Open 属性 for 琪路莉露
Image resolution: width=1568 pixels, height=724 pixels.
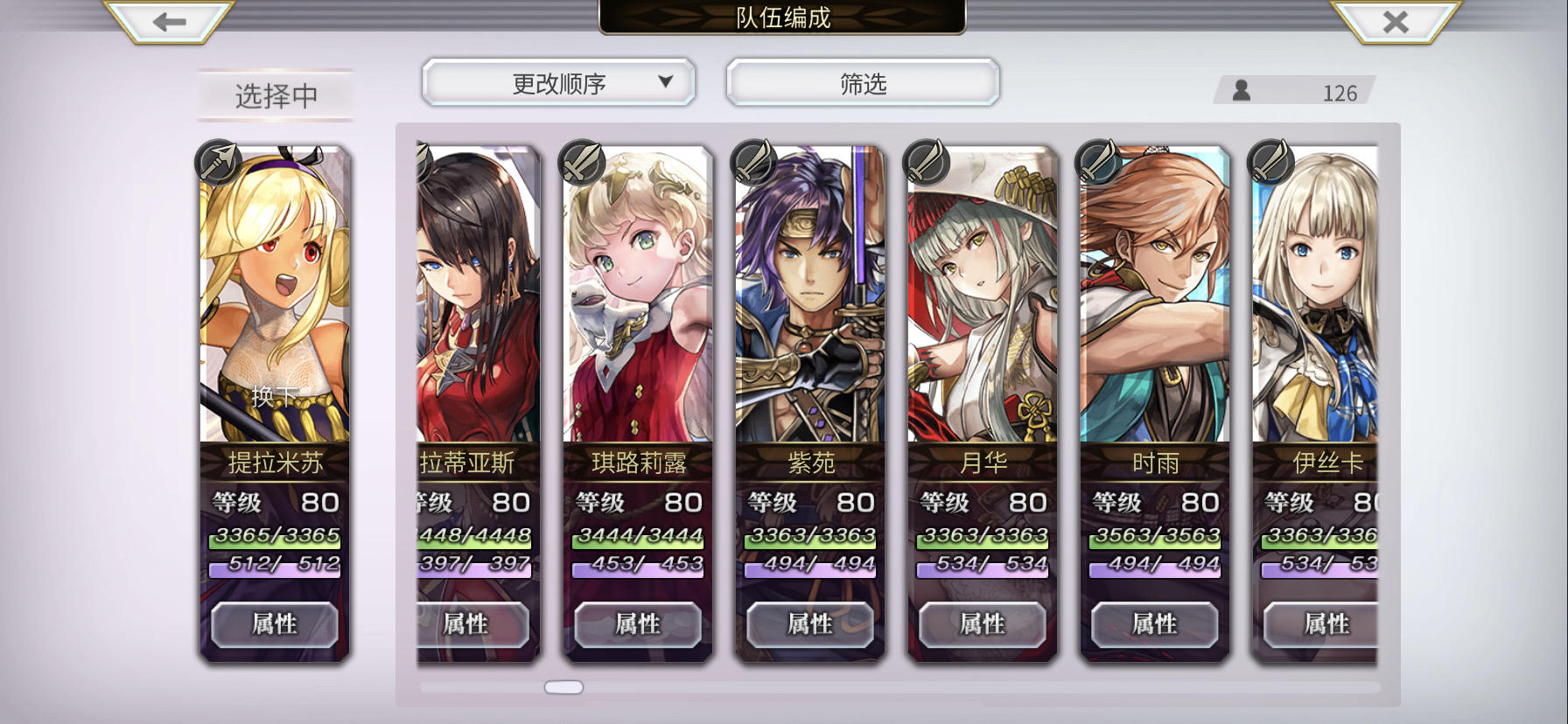(x=638, y=624)
